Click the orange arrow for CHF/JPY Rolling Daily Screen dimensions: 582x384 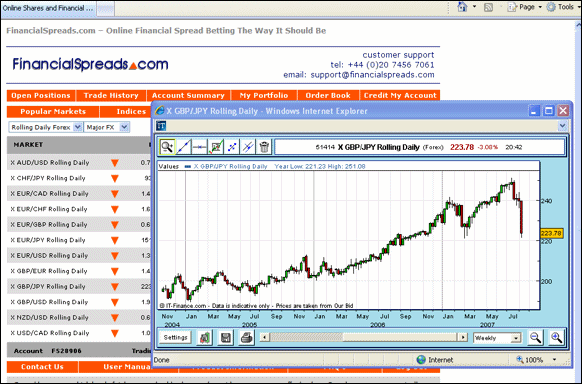coord(115,178)
